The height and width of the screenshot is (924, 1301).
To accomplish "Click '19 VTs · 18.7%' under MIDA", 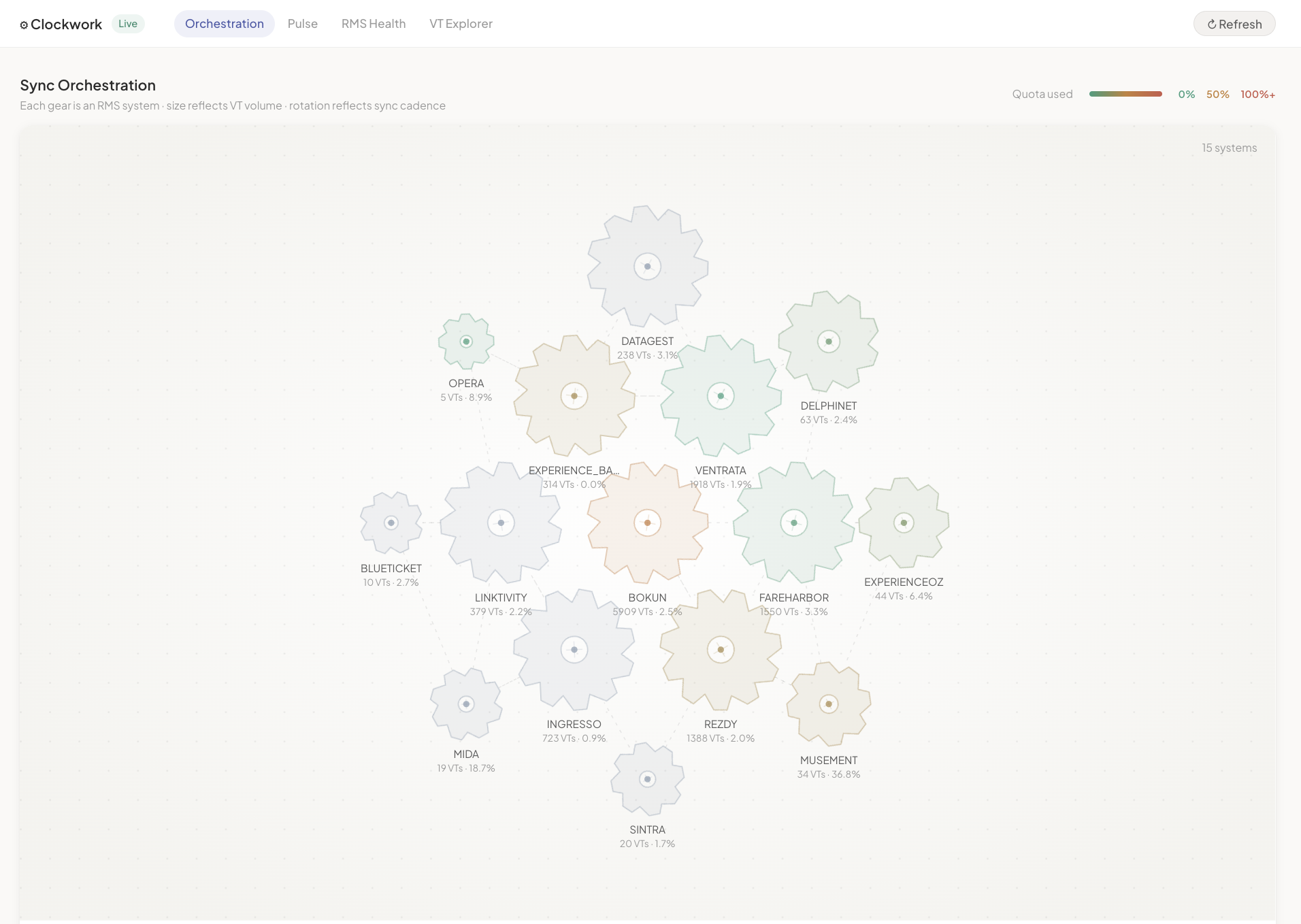I will click(466, 768).
